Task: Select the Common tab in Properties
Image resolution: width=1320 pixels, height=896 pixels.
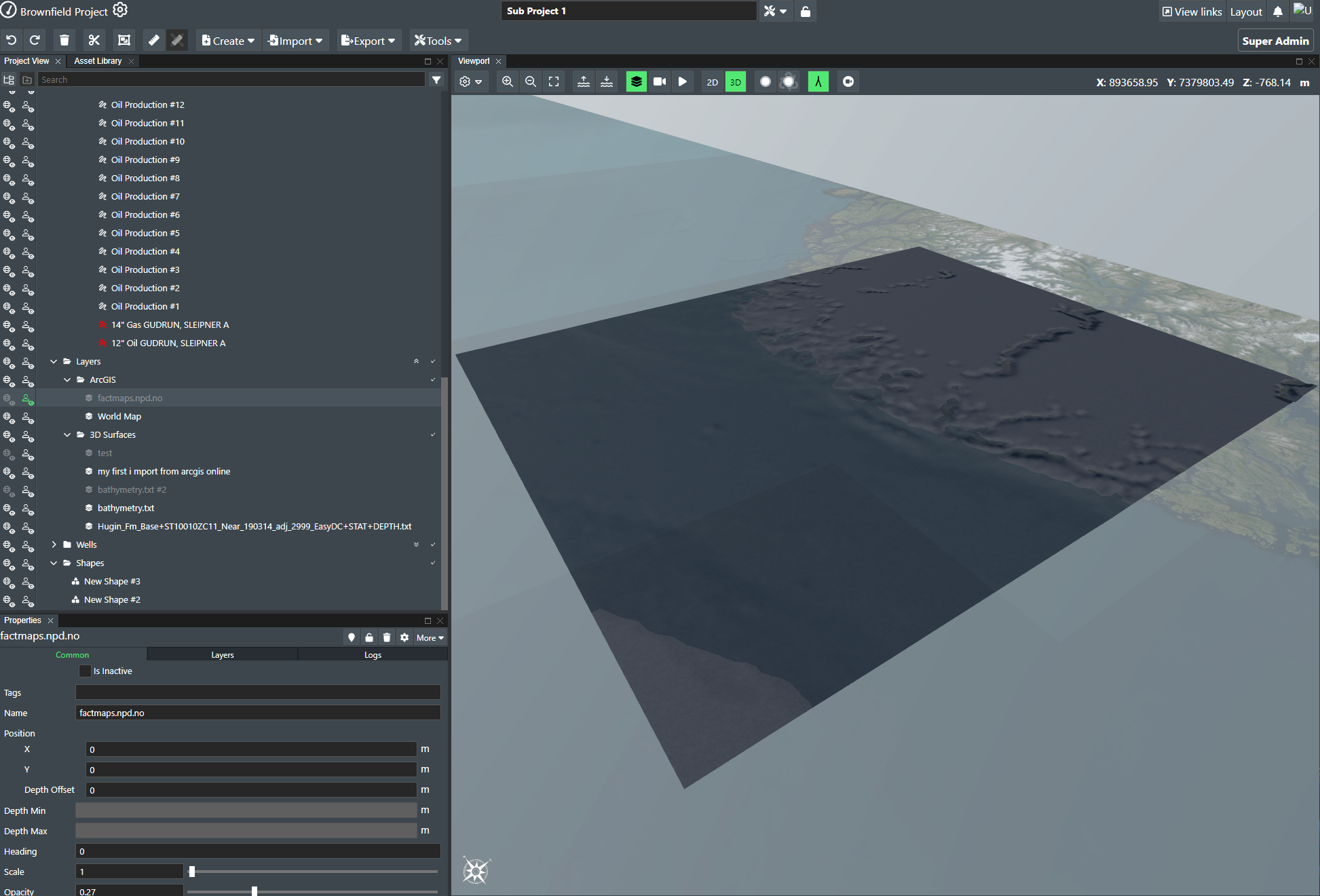Action: pyautogui.click(x=73, y=655)
